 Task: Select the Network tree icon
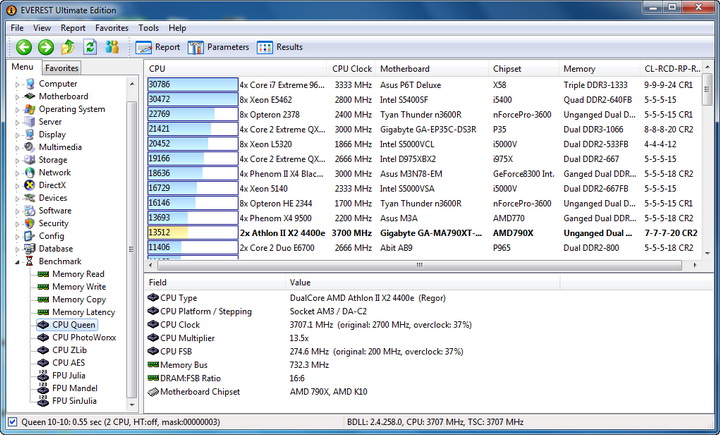point(30,172)
